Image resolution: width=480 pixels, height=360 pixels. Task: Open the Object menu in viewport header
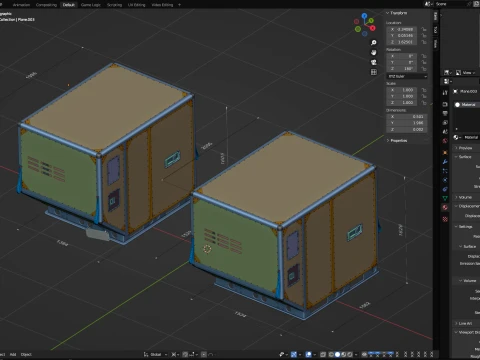pyautogui.click(x=26, y=354)
